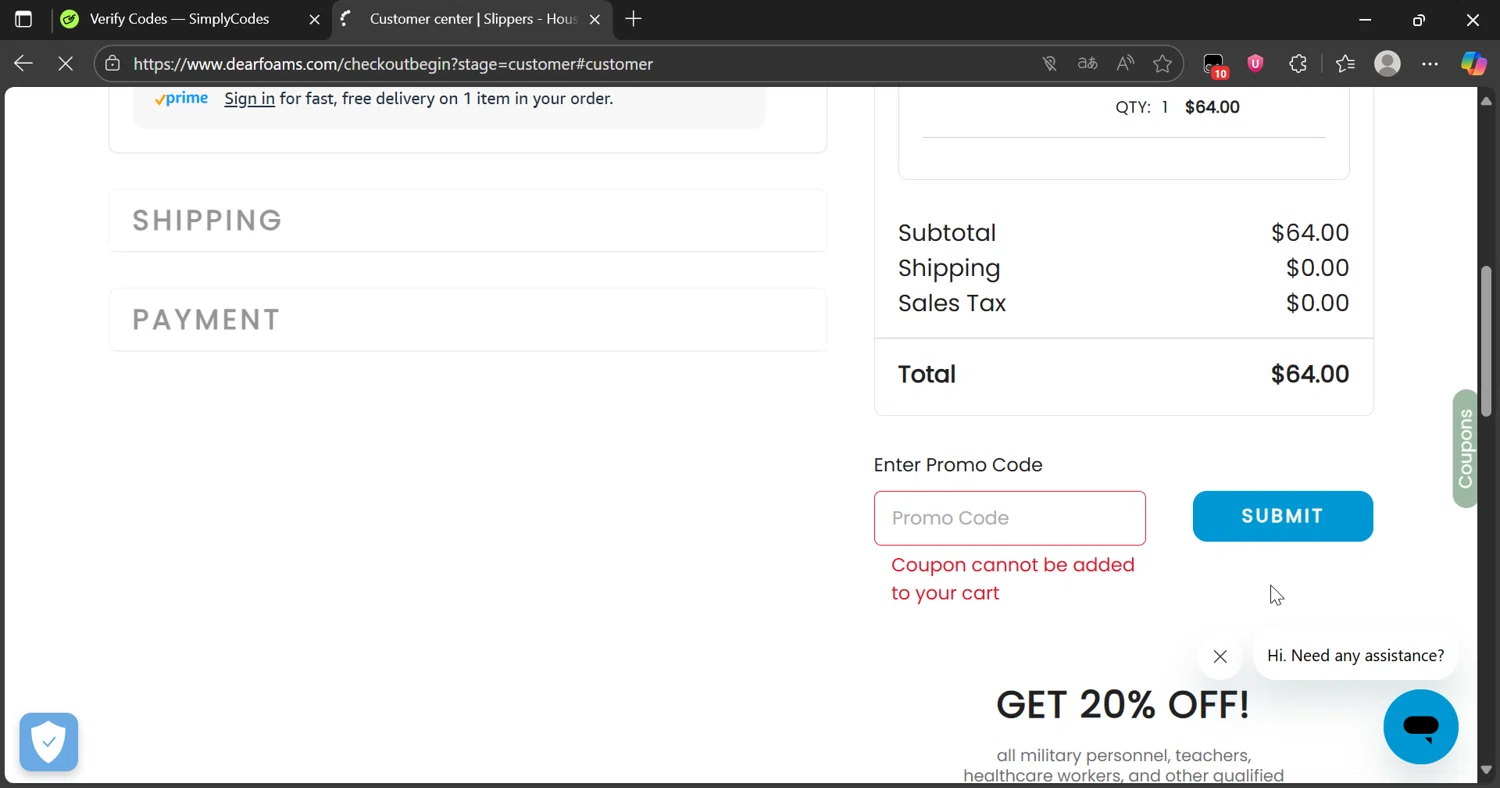
Task: Click the QTY: 1 item price $64.00
Action: pyautogui.click(x=1212, y=107)
